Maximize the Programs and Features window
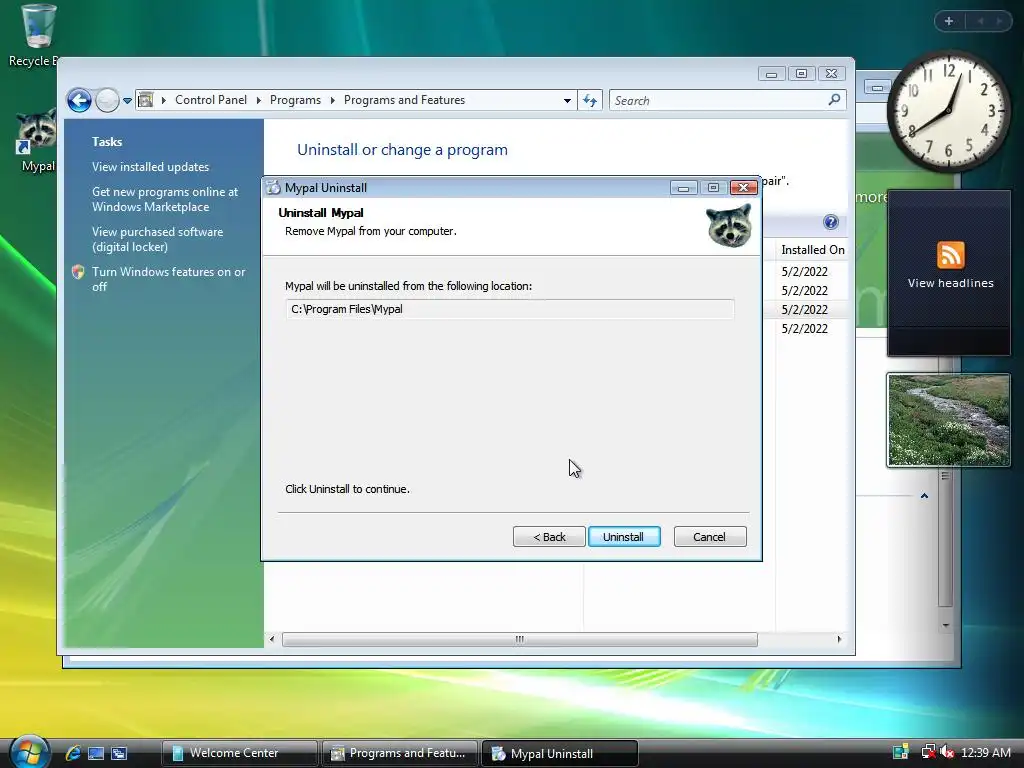 coord(801,73)
